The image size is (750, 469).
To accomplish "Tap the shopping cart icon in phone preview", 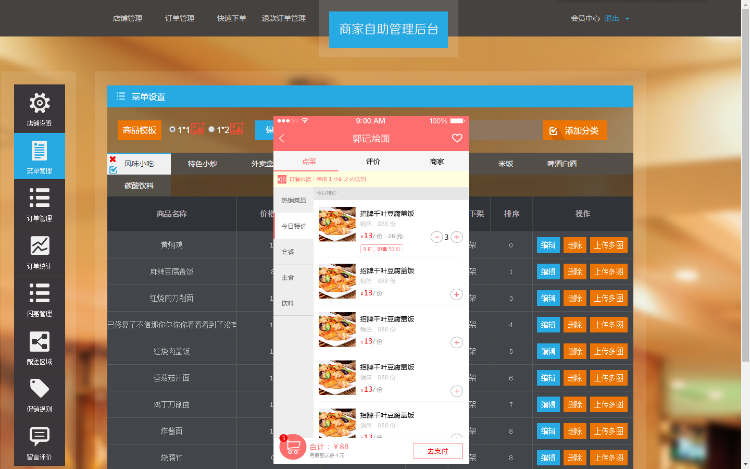I will pyautogui.click(x=292, y=447).
